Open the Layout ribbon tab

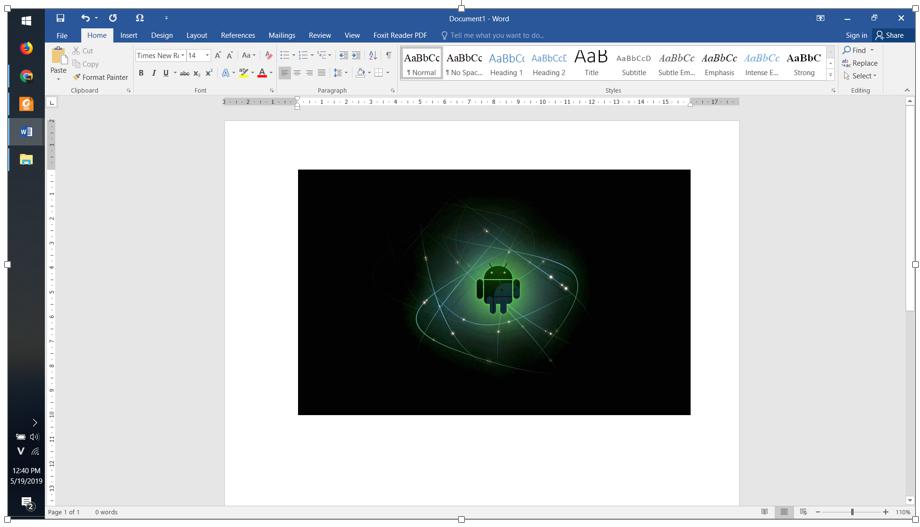pos(196,35)
